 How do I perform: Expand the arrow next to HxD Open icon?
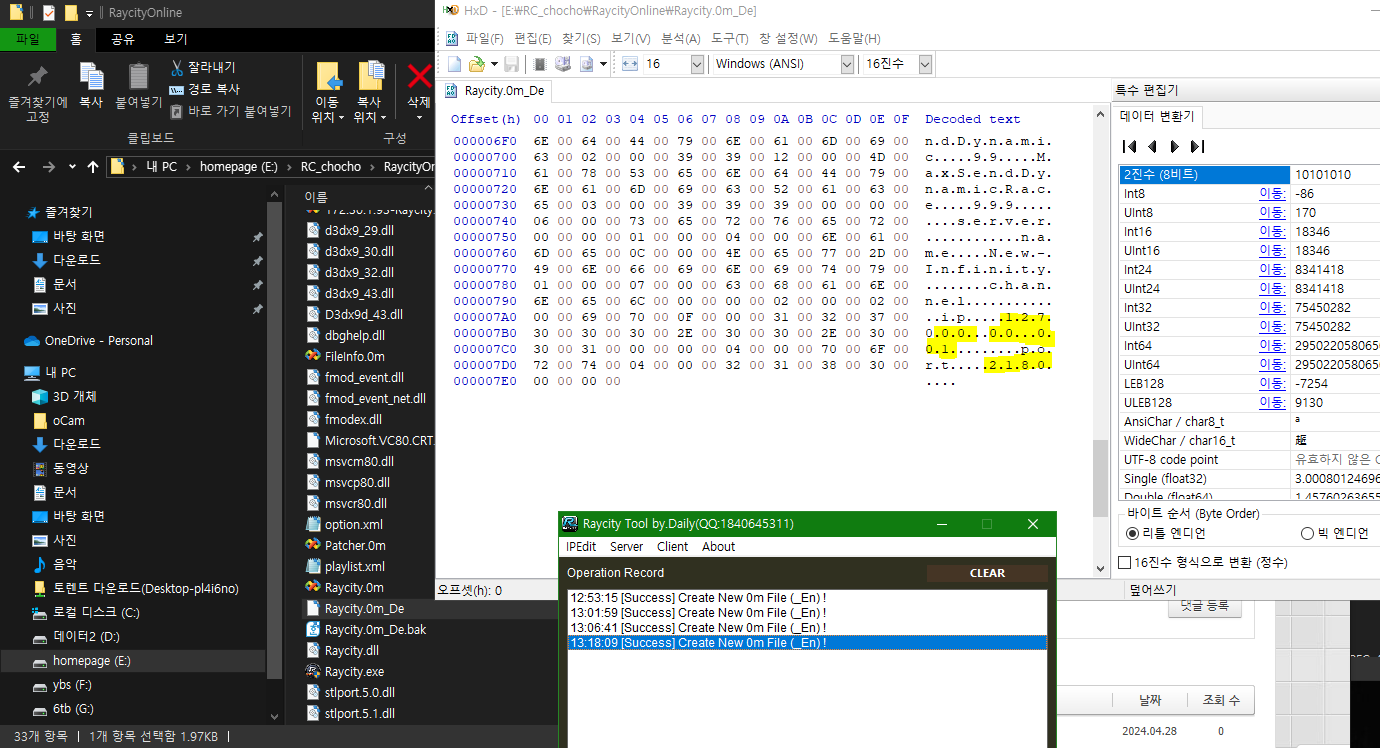point(493,64)
